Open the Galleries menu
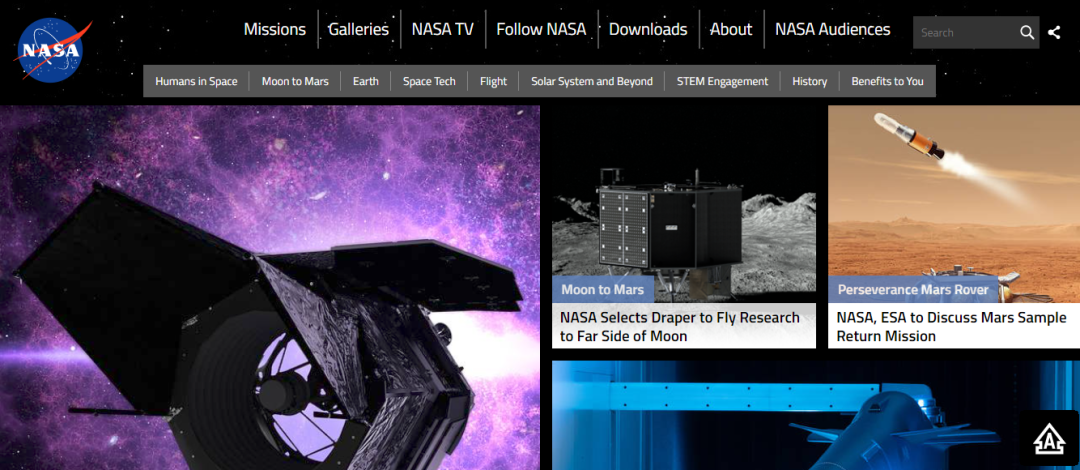Screen dimensions: 1080x470 pos(358,30)
